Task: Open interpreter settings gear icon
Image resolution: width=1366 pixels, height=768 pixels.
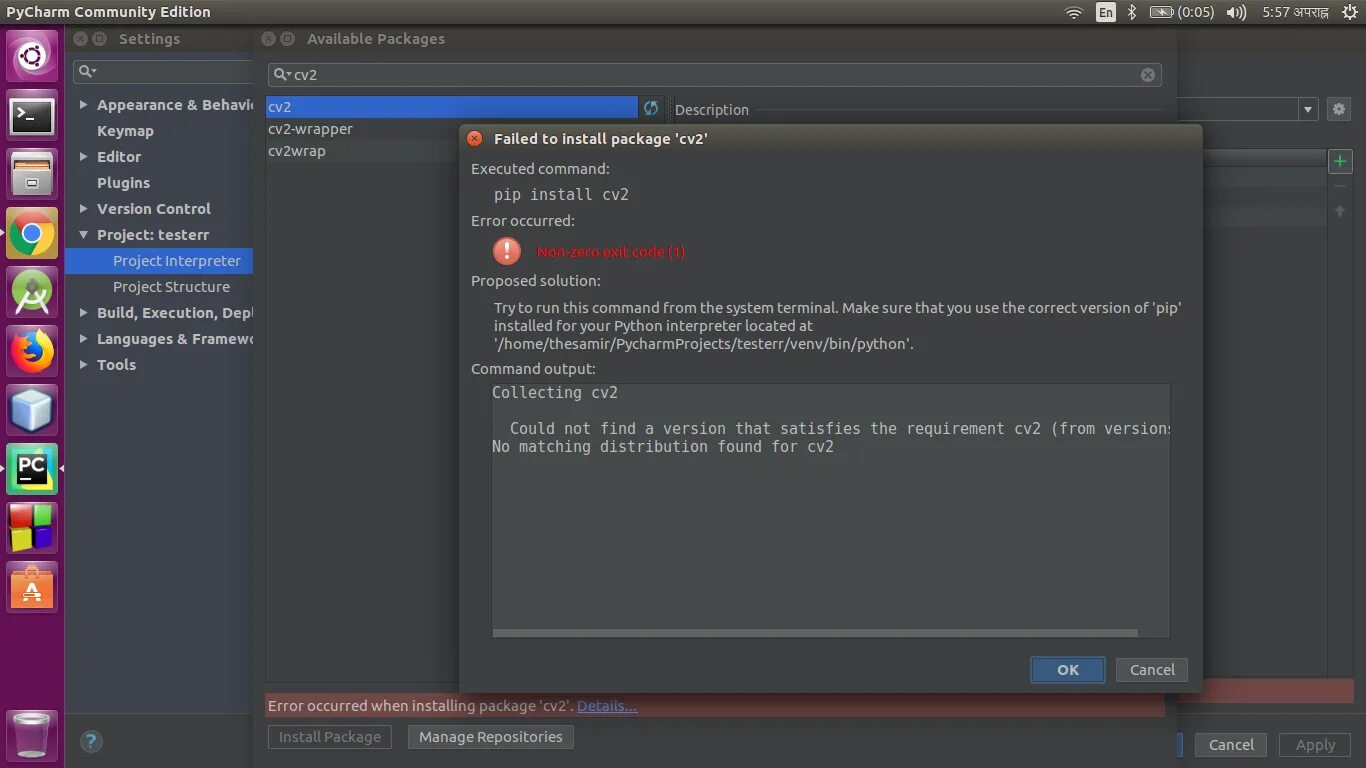Action: (x=1339, y=109)
